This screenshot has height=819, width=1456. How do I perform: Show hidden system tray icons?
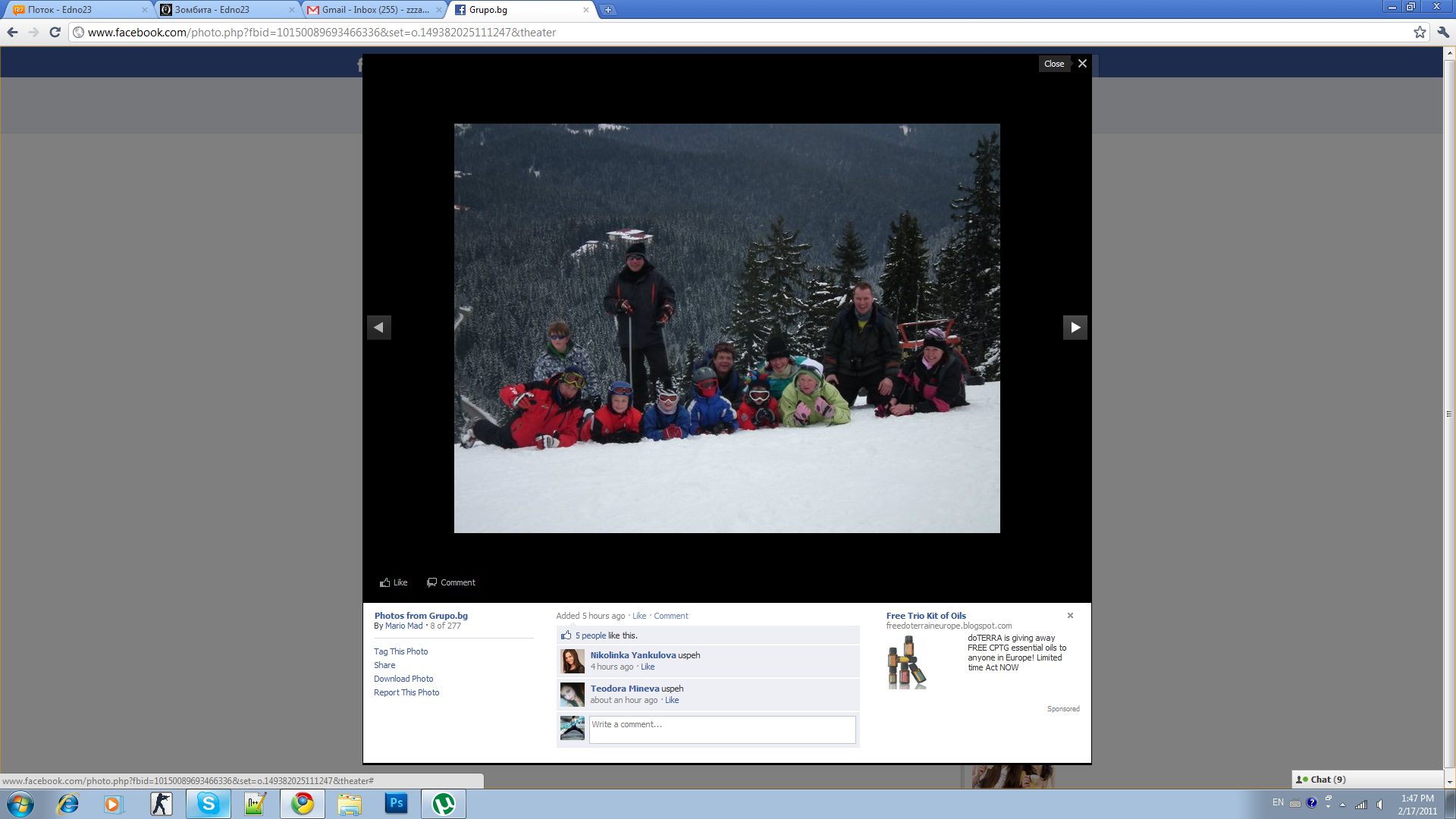click(1342, 804)
